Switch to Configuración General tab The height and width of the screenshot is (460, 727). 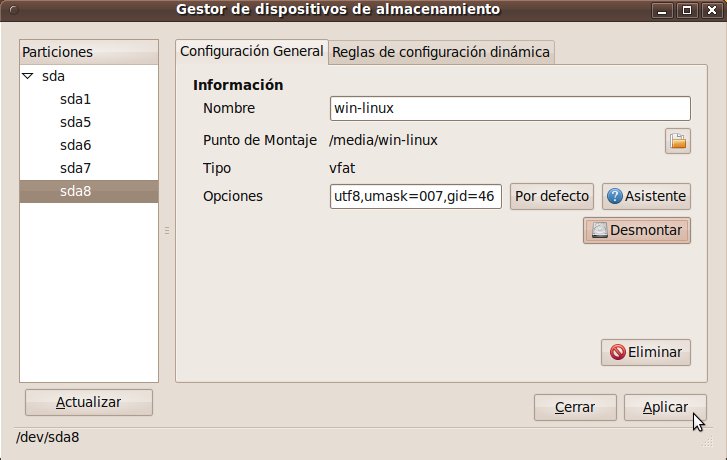click(252, 51)
